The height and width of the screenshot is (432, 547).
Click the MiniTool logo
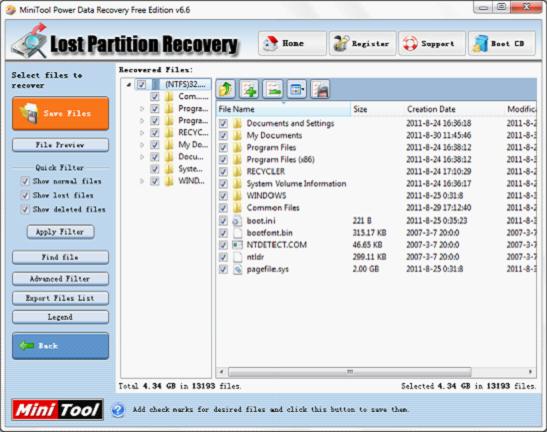[x=58, y=409]
